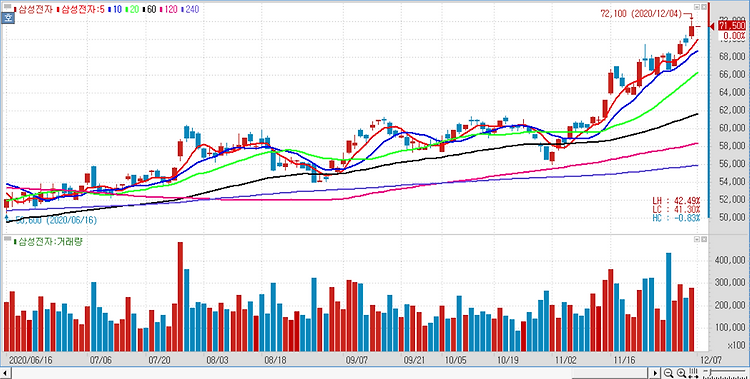
Task: Click the x100 volume unit label
Action: tap(738, 345)
